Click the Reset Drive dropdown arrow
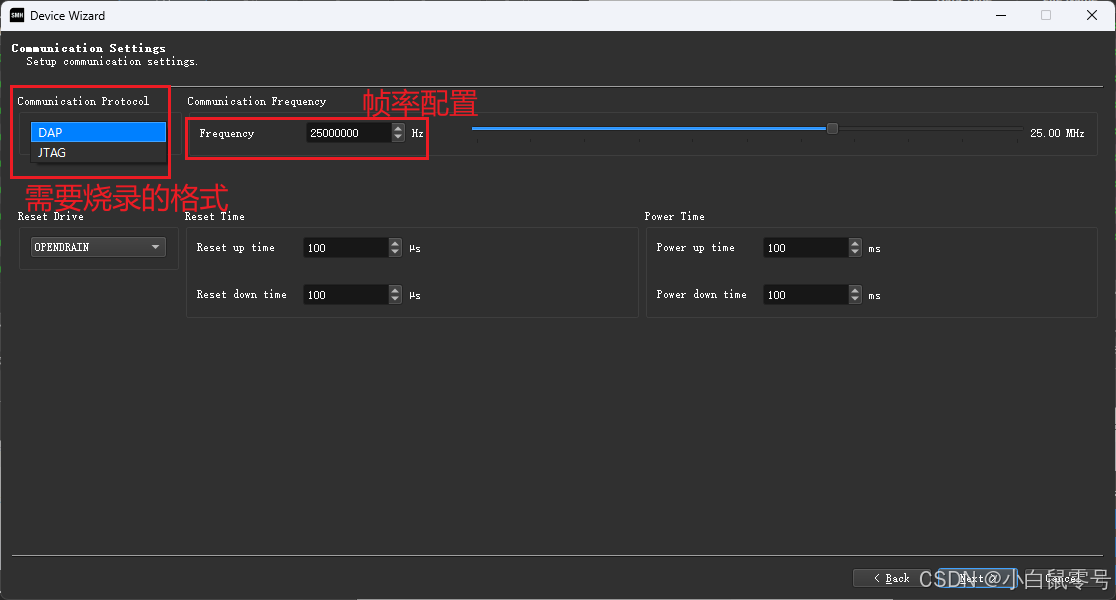The width and height of the screenshot is (1116, 600). click(x=156, y=246)
